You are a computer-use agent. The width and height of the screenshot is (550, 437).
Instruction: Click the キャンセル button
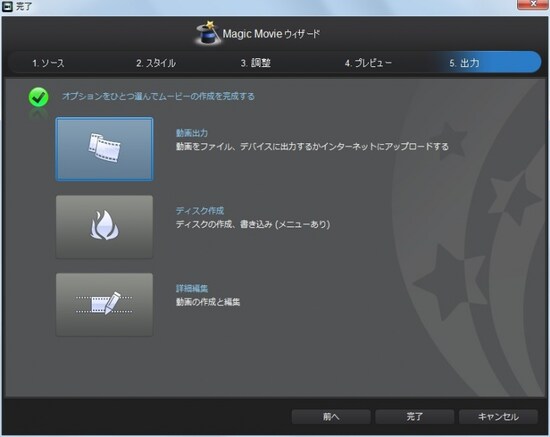coord(498,417)
